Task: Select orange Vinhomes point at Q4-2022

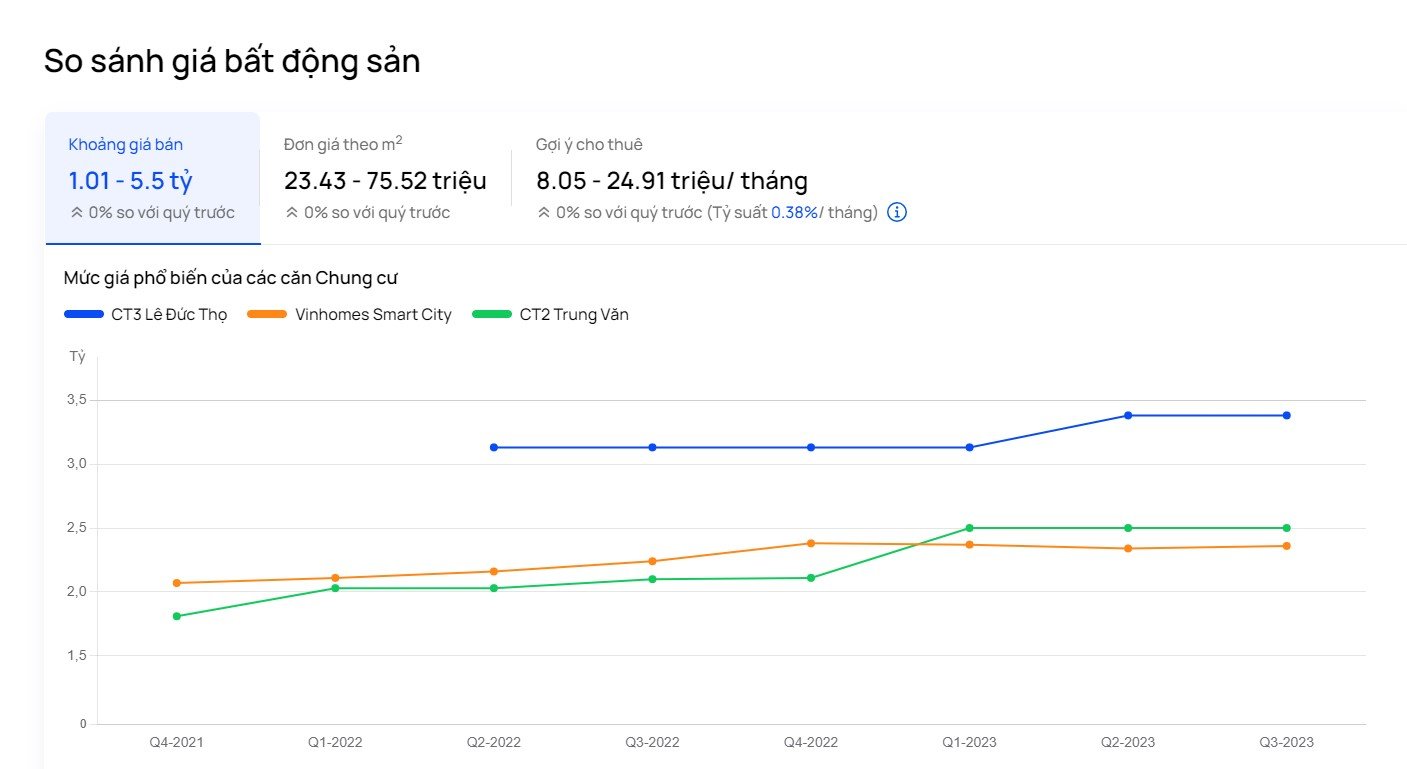Action: [x=811, y=543]
